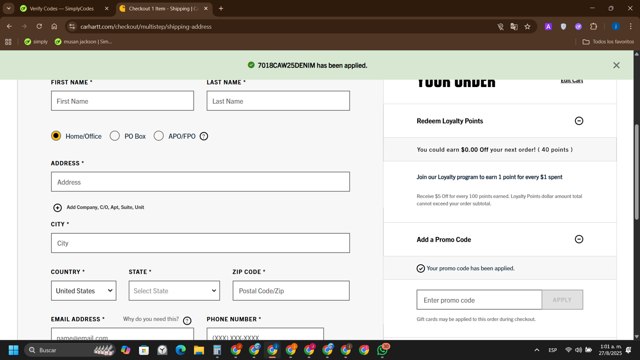Open the taskbar clock and date
Viewport: 640px width, 360px height.
coord(610,350)
